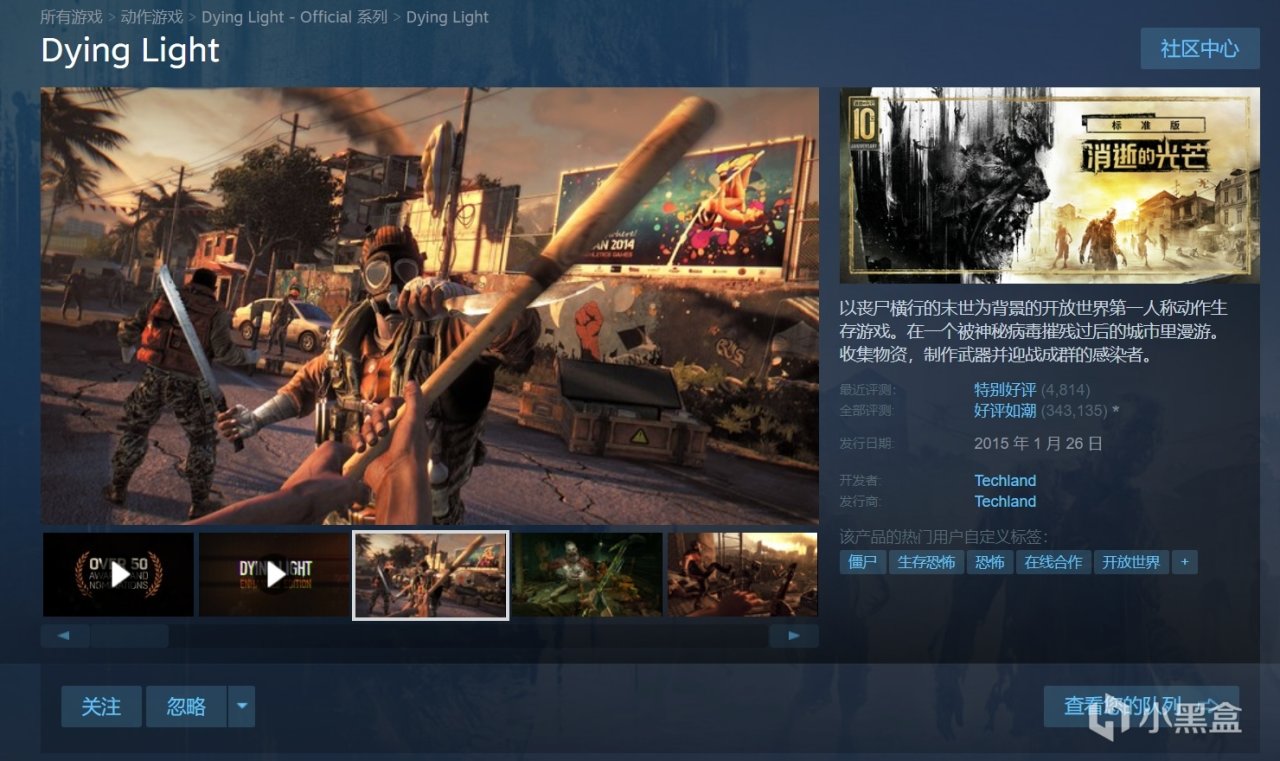Click the thumbnail strip scrollbar handle

129,636
